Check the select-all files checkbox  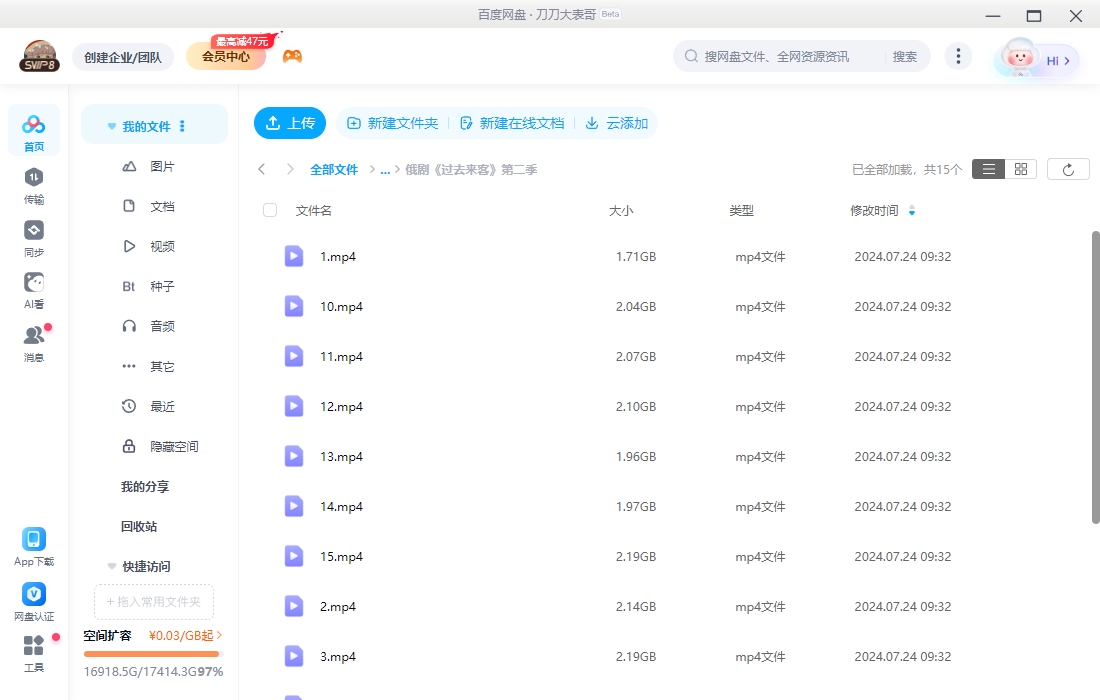pos(270,210)
